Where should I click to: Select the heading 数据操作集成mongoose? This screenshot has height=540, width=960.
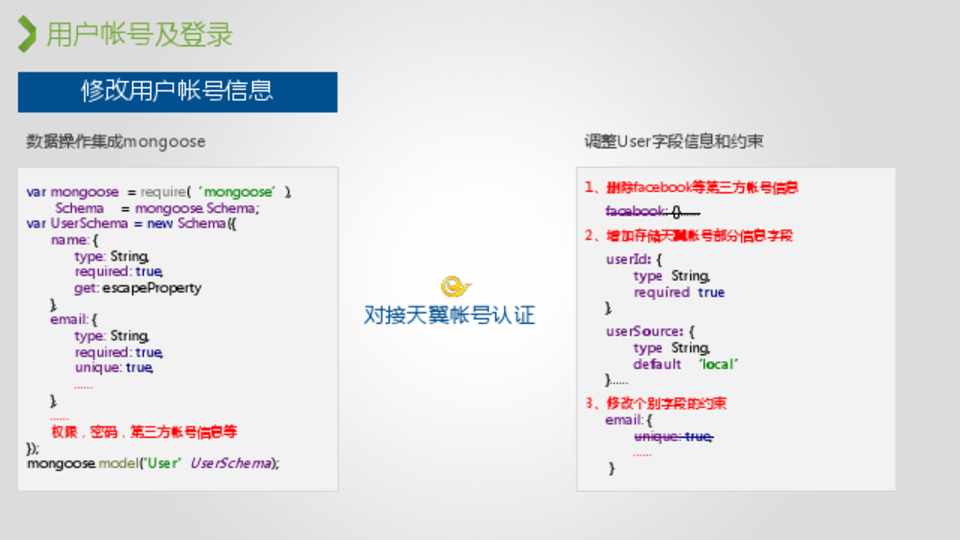click(x=115, y=142)
